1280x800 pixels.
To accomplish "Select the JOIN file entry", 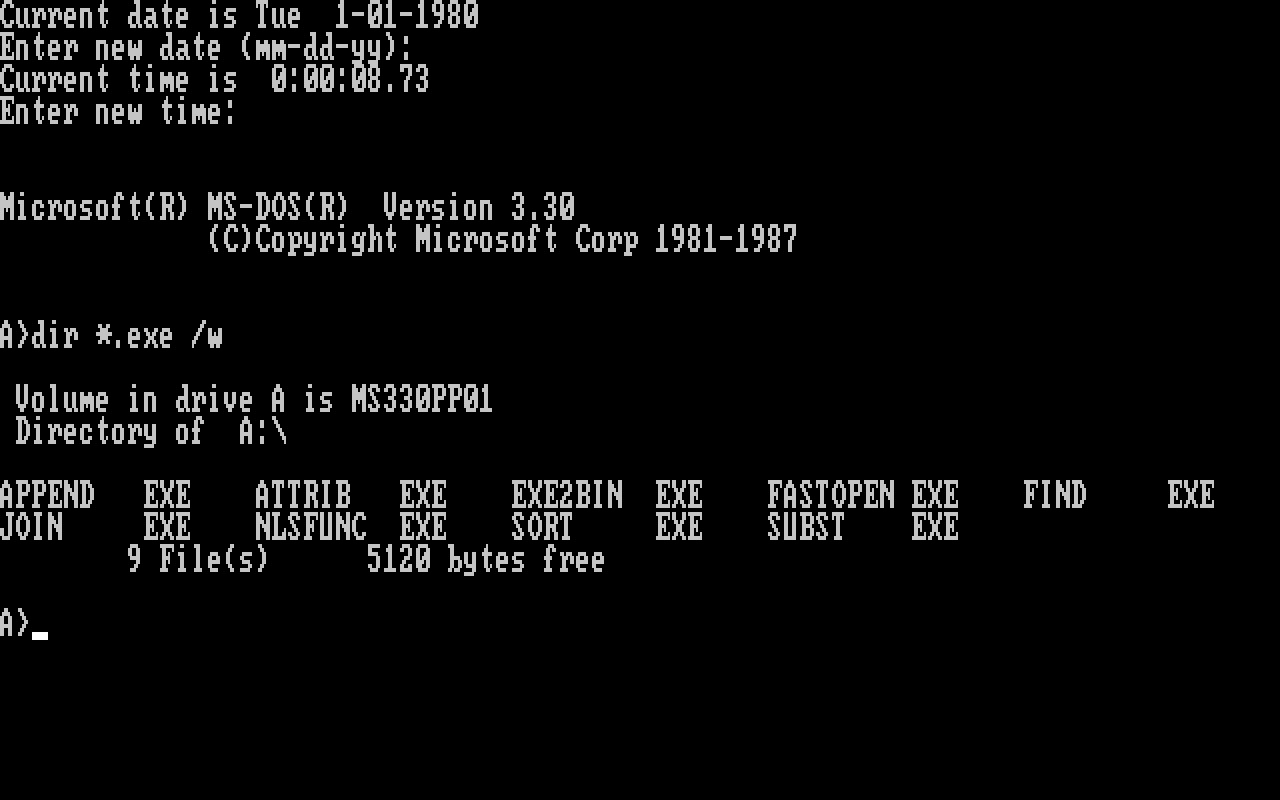I will 32,528.
